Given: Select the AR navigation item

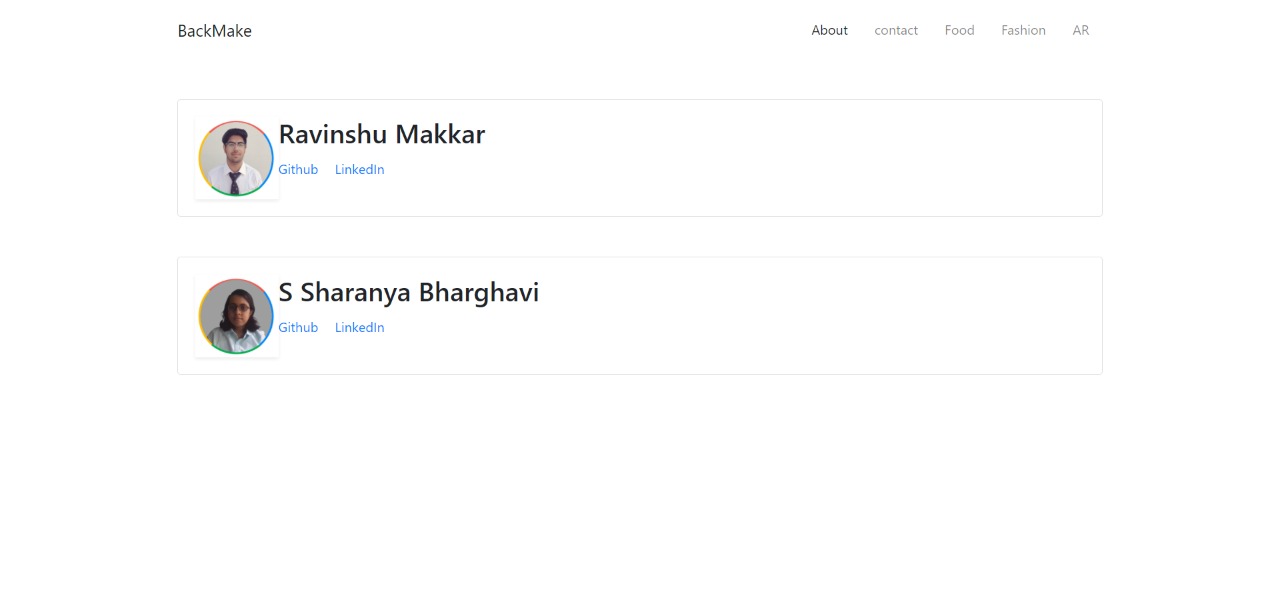Looking at the screenshot, I should coord(1080,30).
